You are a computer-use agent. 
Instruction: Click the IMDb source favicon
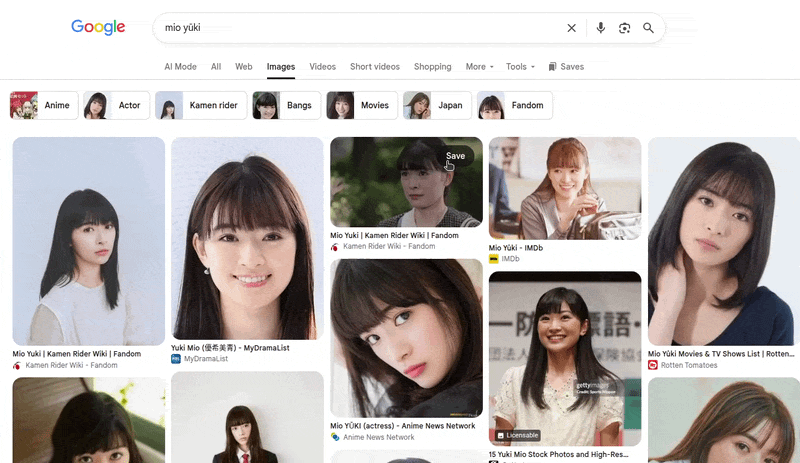(493, 259)
